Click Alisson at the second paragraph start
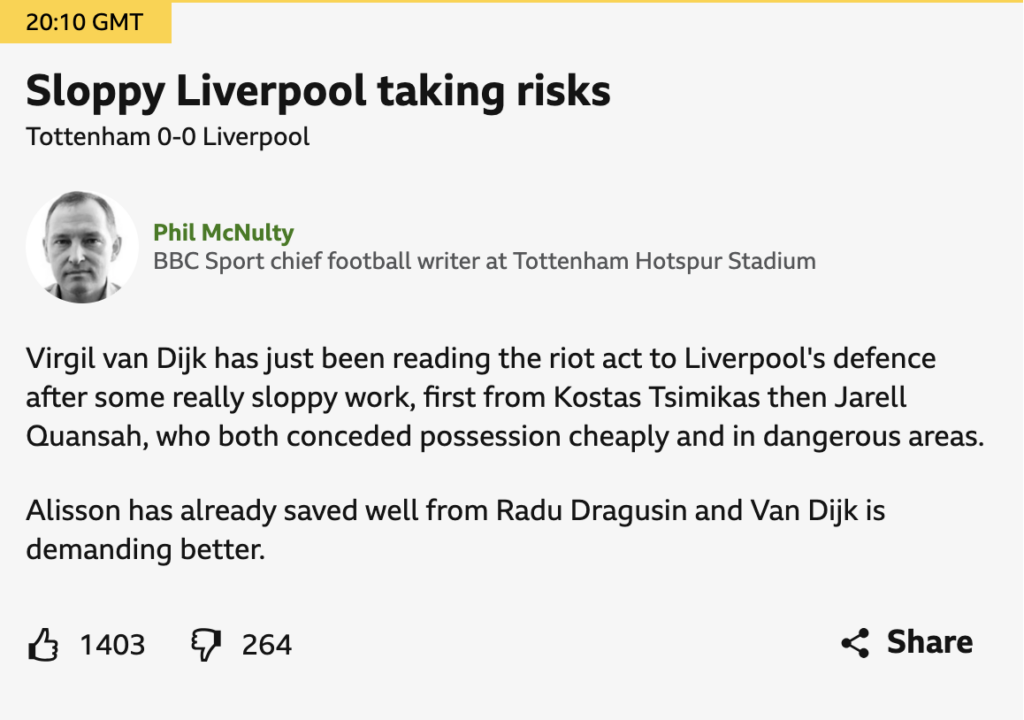This screenshot has width=1024, height=720. click(73, 511)
